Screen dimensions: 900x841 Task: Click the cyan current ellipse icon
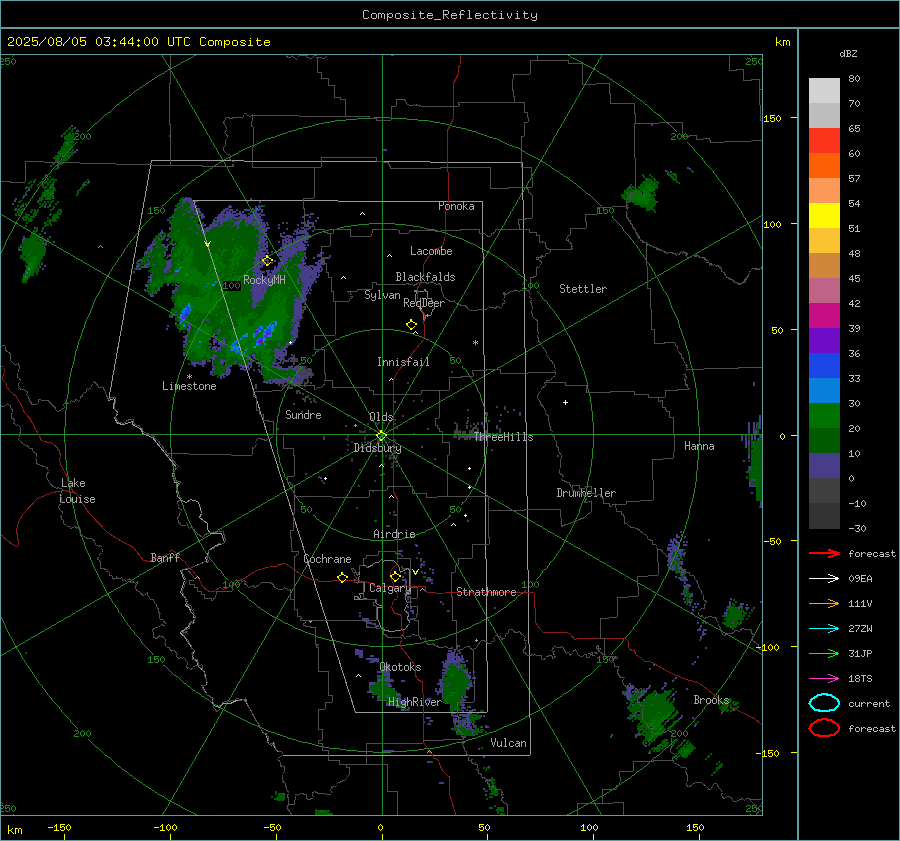[824, 703]
